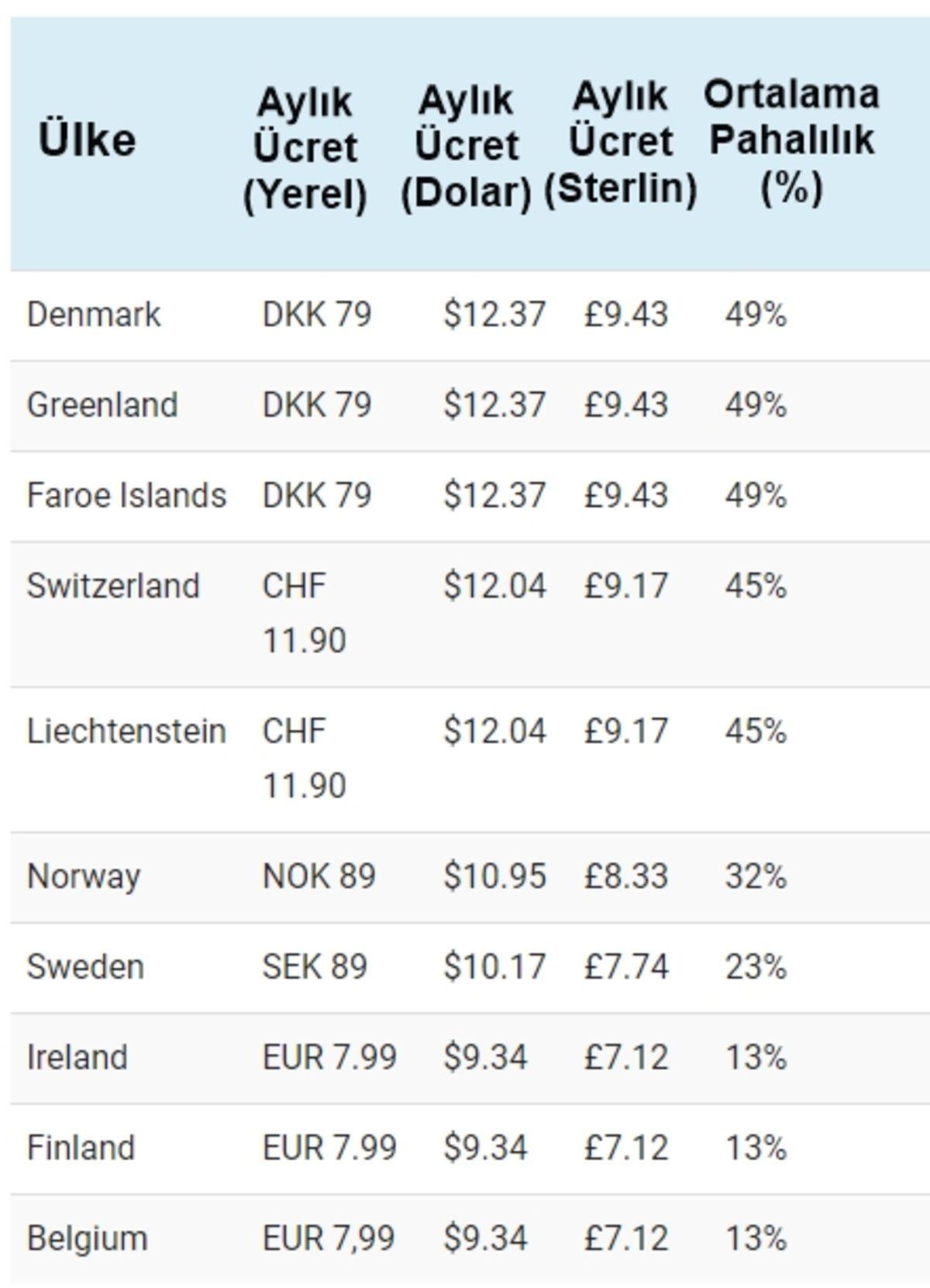930x1288 pixels.
Task: Click the Finland row name
Action: [81, 1148]
